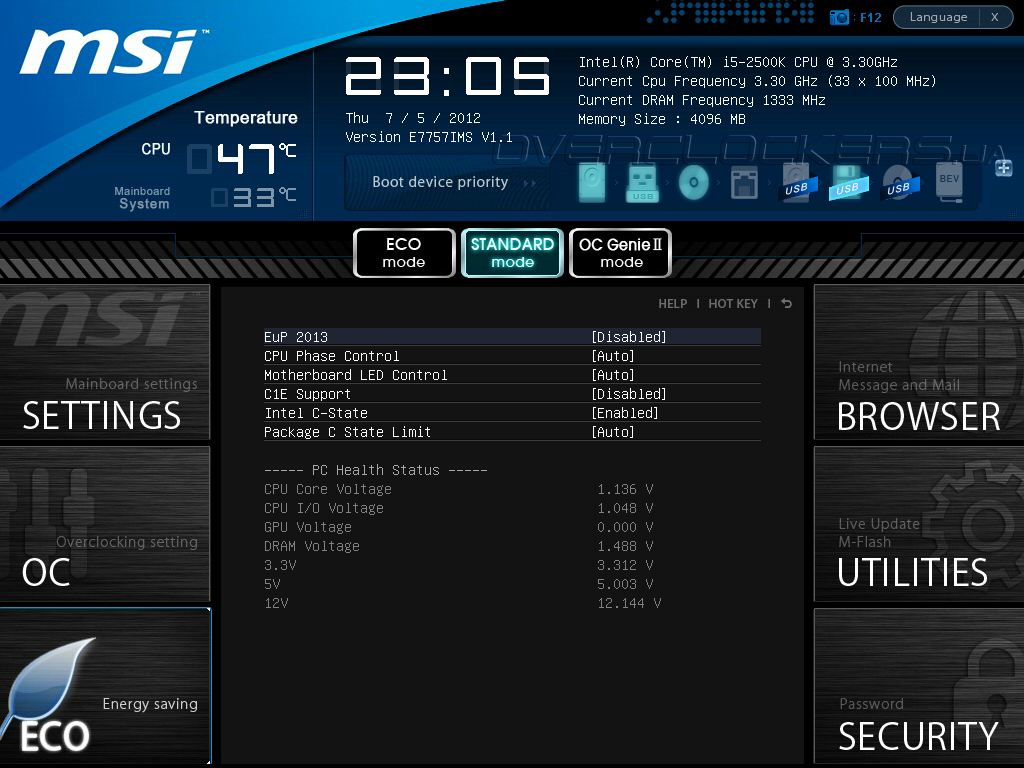This screenshot has height=768, width=1024.
Task: Open the UTILITIES Live Update panel
Action: click(919, 524)
